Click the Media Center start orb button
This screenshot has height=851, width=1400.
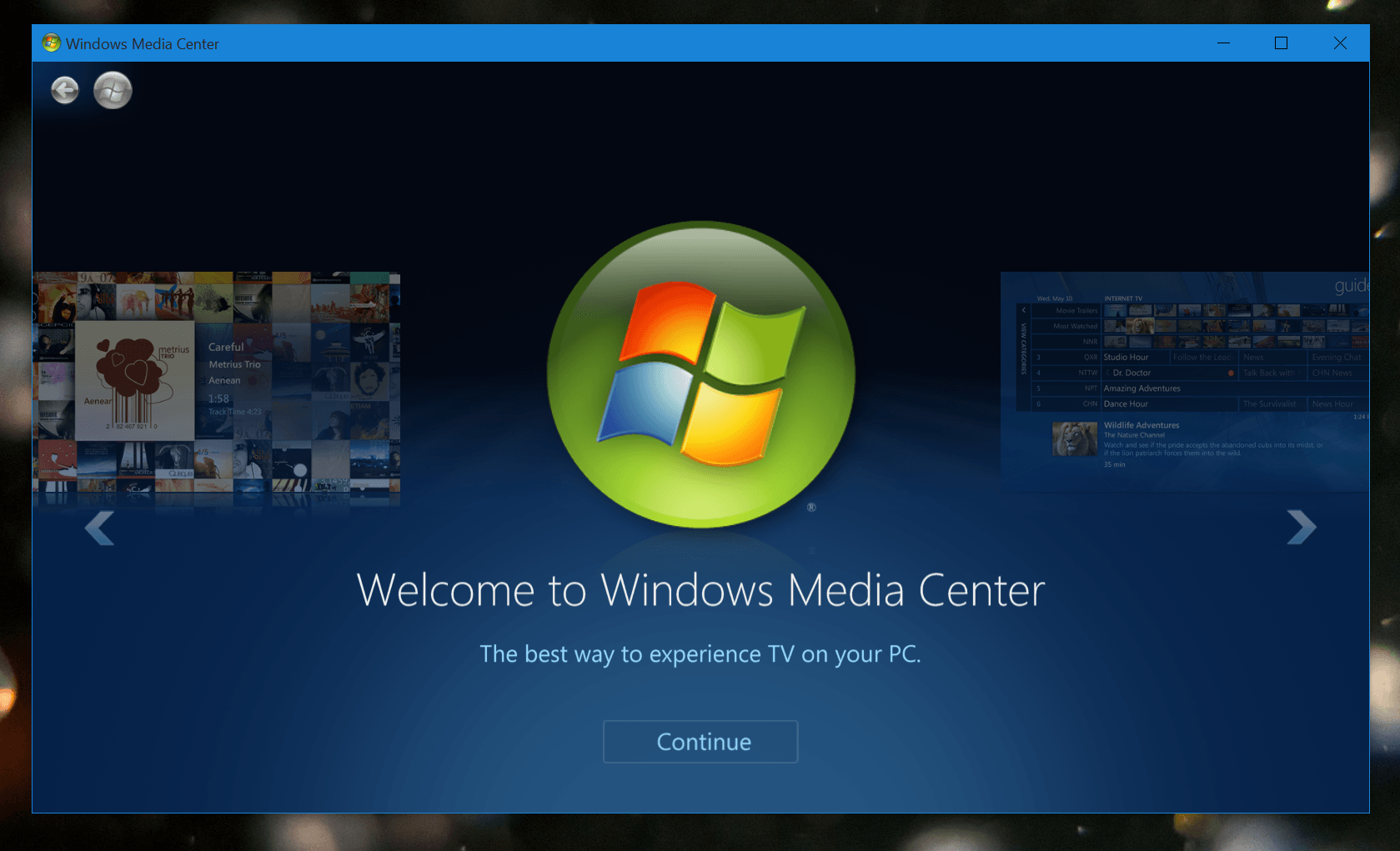(x=113, y=90)
